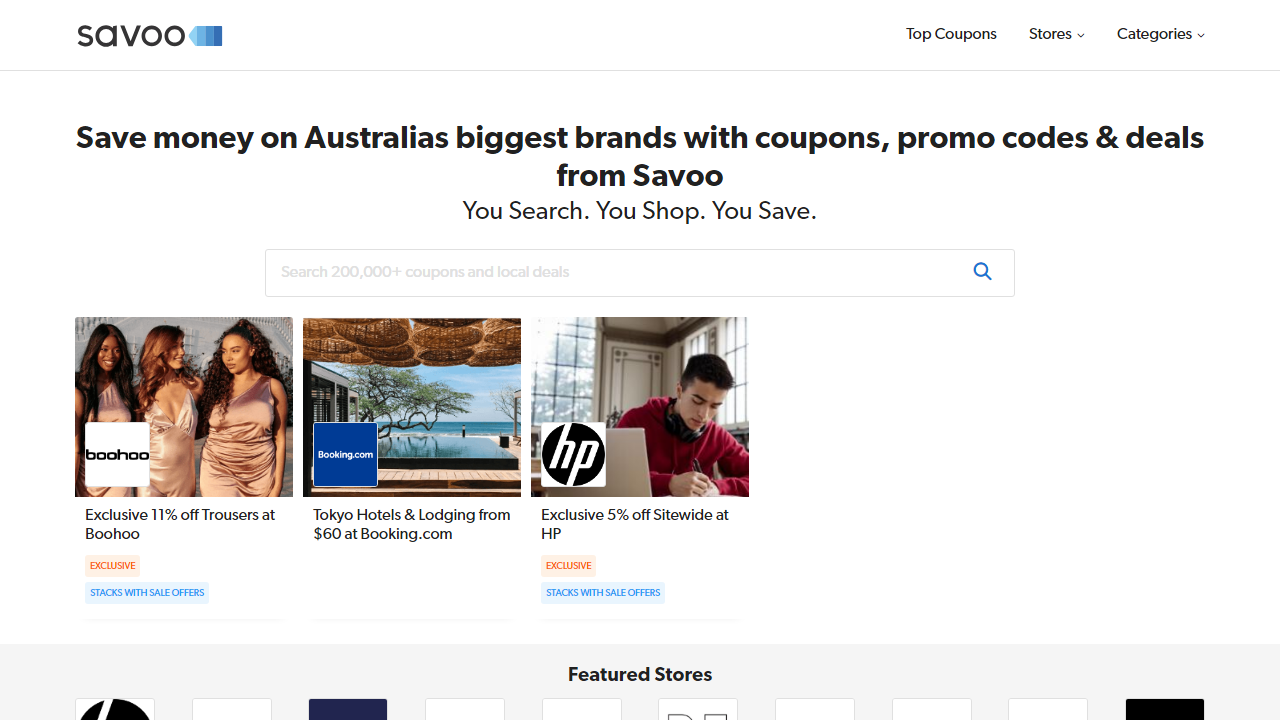The height and width of the screenshot is (720, 1280).
Task: Click the HP logo on the deal card
Action: [573, 454]
